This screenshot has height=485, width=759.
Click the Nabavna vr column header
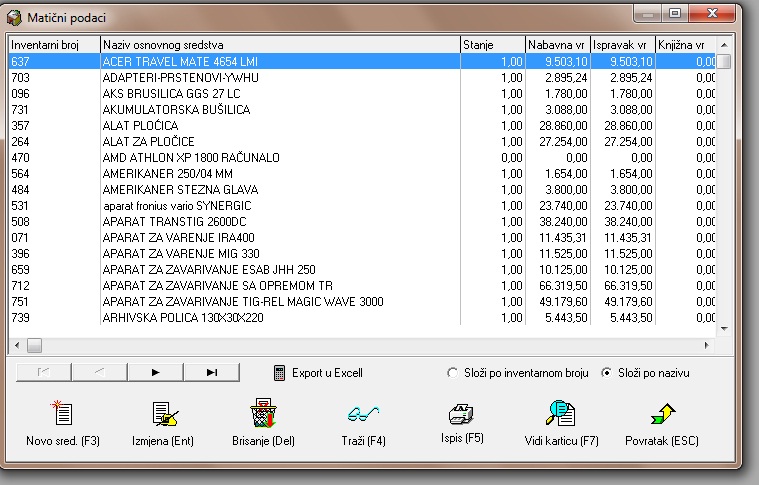point(558,45)
